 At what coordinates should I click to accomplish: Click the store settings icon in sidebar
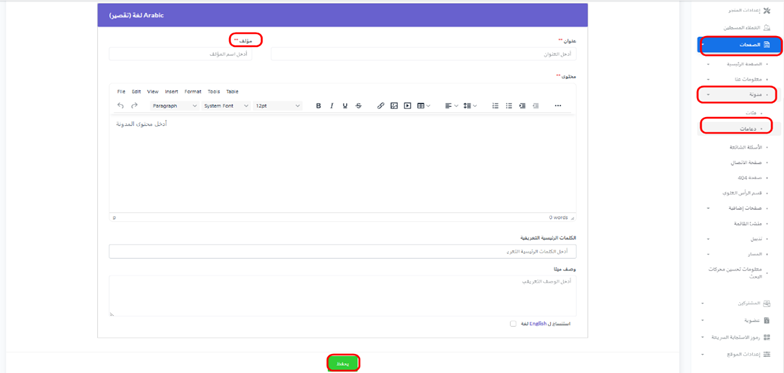point(768,10)
